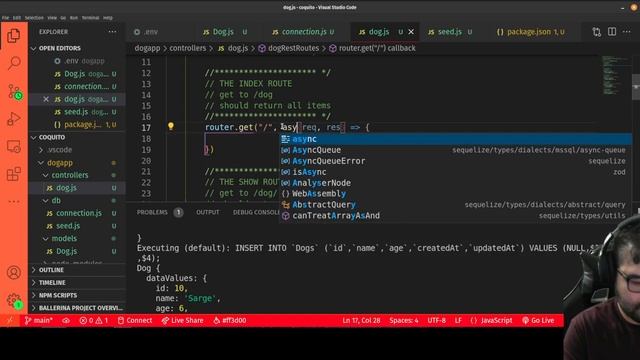Close dog.js in Open Editors list
Screen dimensions: 640x360
46,99
